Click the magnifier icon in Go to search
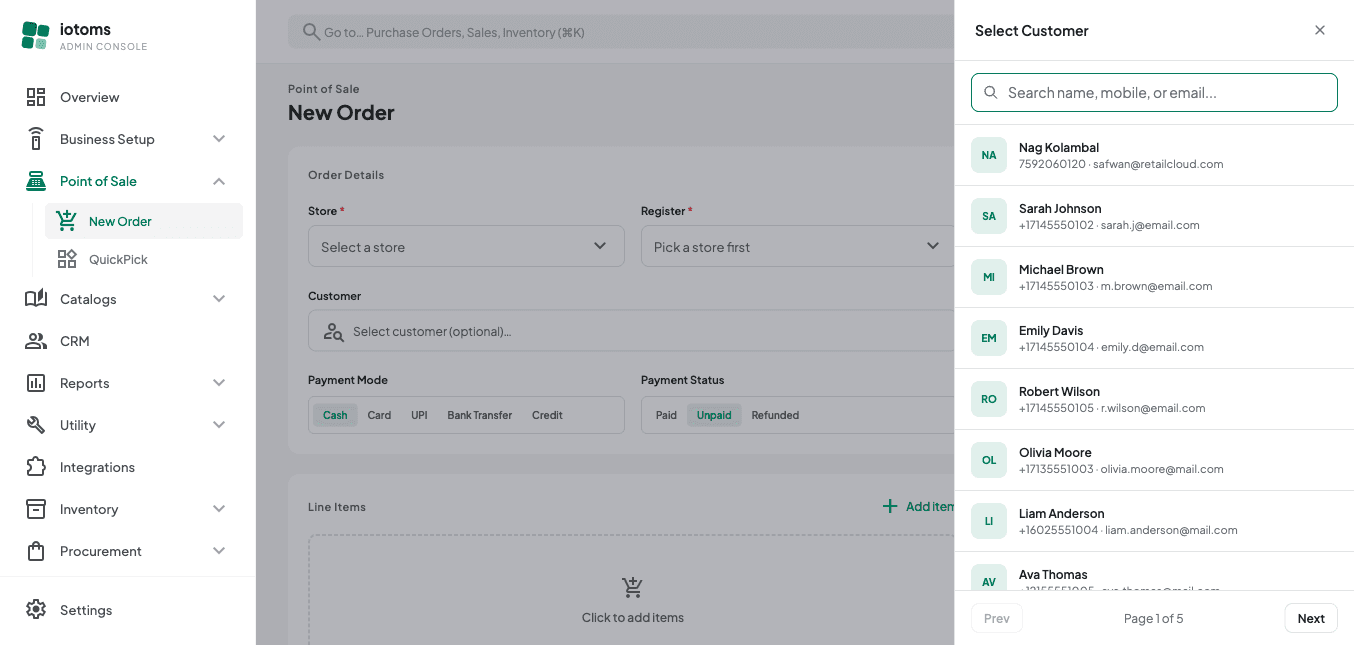Screen dimensions: 1354x645 (x=311, y=32)
